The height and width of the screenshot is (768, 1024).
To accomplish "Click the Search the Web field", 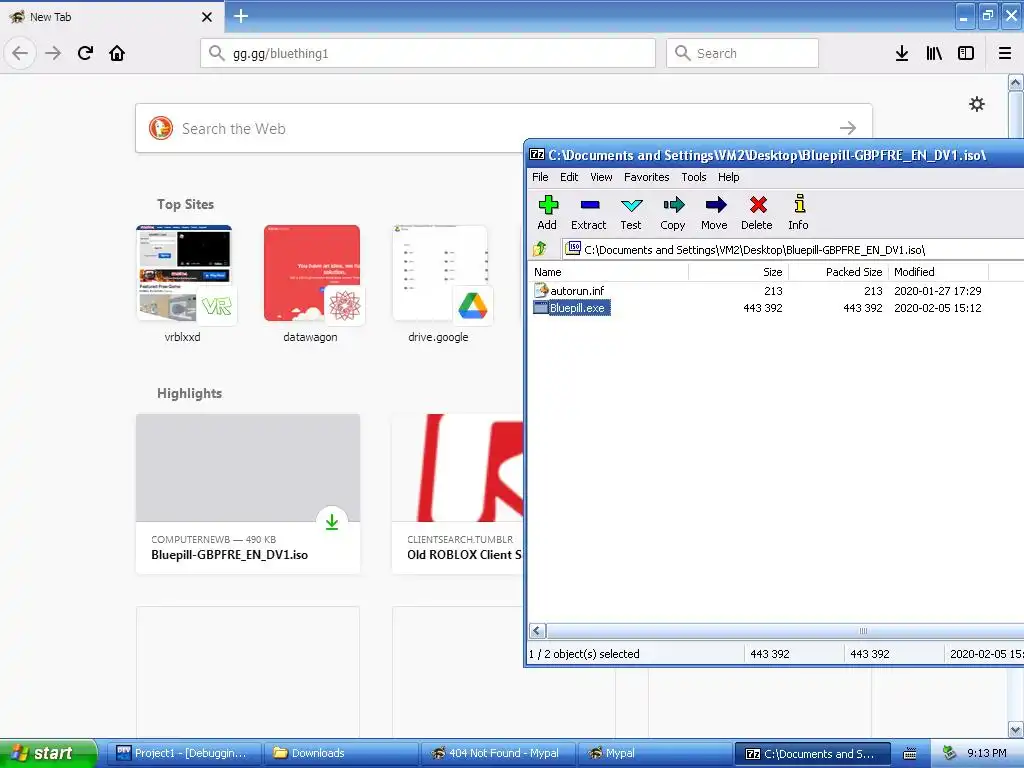I will coord(504,128).
